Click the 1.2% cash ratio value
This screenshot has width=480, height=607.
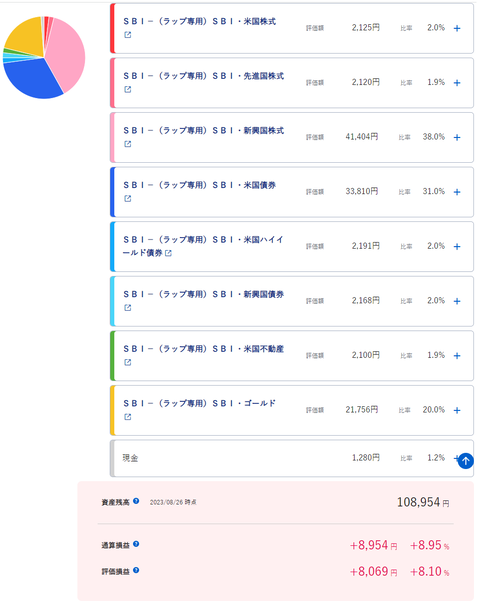point(436,458)
